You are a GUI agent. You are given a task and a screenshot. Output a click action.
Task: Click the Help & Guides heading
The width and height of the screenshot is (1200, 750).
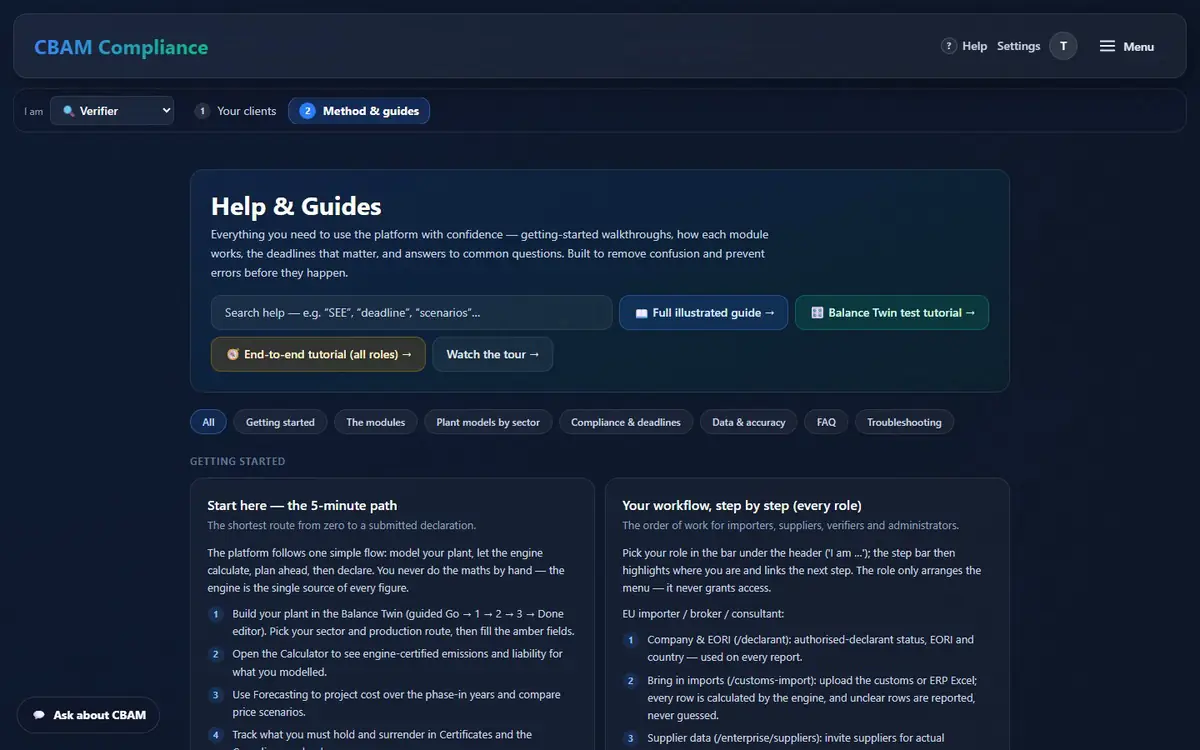click(x=296, y=207)
